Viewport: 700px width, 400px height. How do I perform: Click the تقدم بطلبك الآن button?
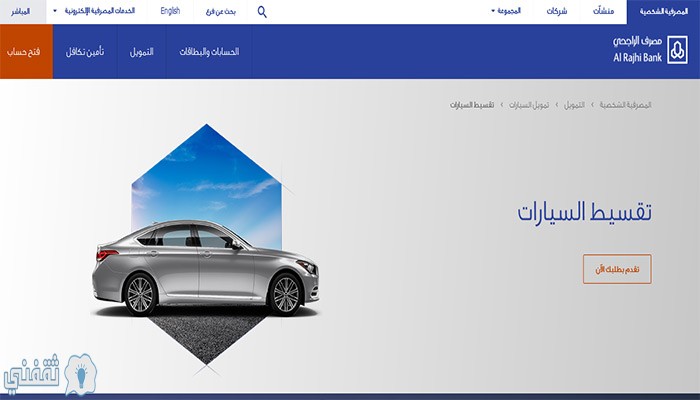pos(617,269)
